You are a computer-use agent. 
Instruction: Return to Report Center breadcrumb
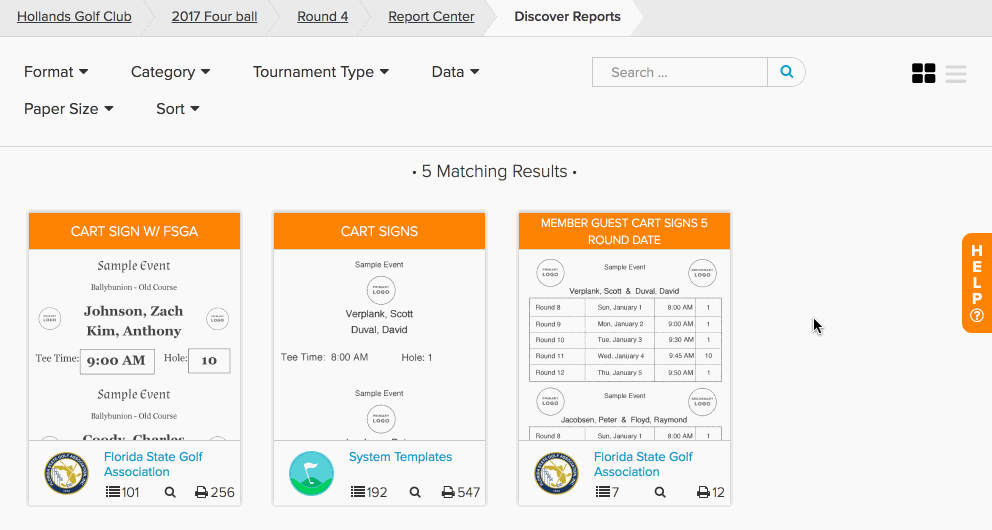[x=431, y=16]
